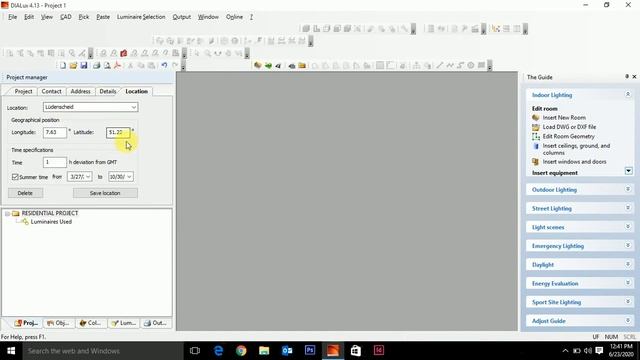Open the Summer time 'to' date dropdown
Image resolution: width=640 pixels, height=360 pixels.
(129, 177)
